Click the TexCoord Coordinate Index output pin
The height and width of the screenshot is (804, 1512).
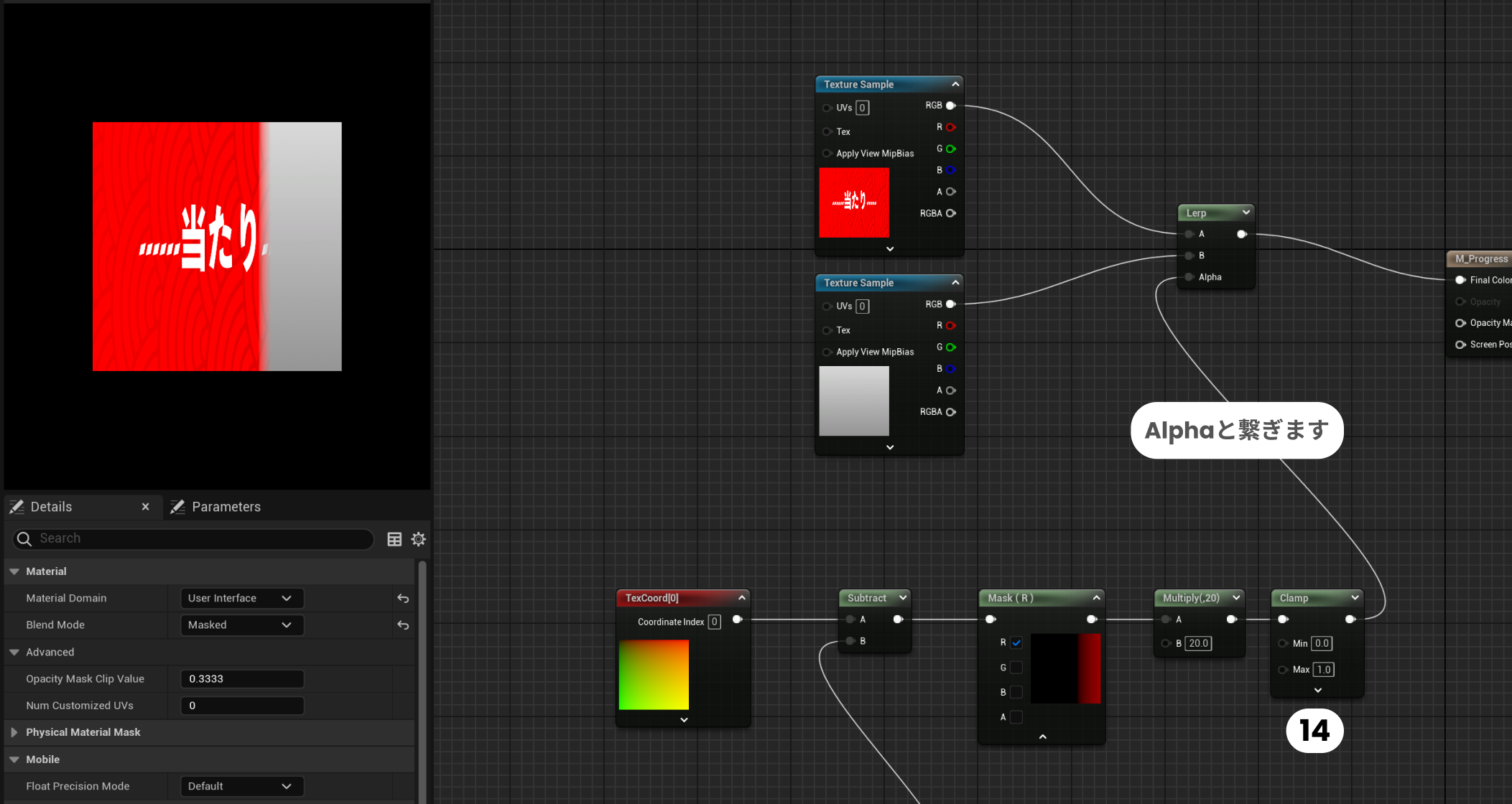pyautogui.click(x=737, y=620)
